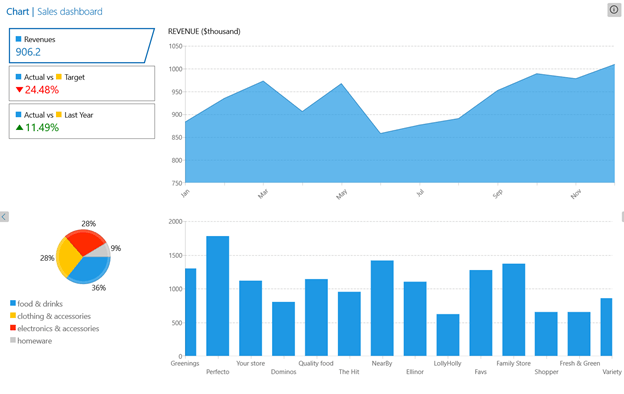Click the electronics & accessories legend label
The height and width of the screenshot is (394, 624).
click(58, 328)
